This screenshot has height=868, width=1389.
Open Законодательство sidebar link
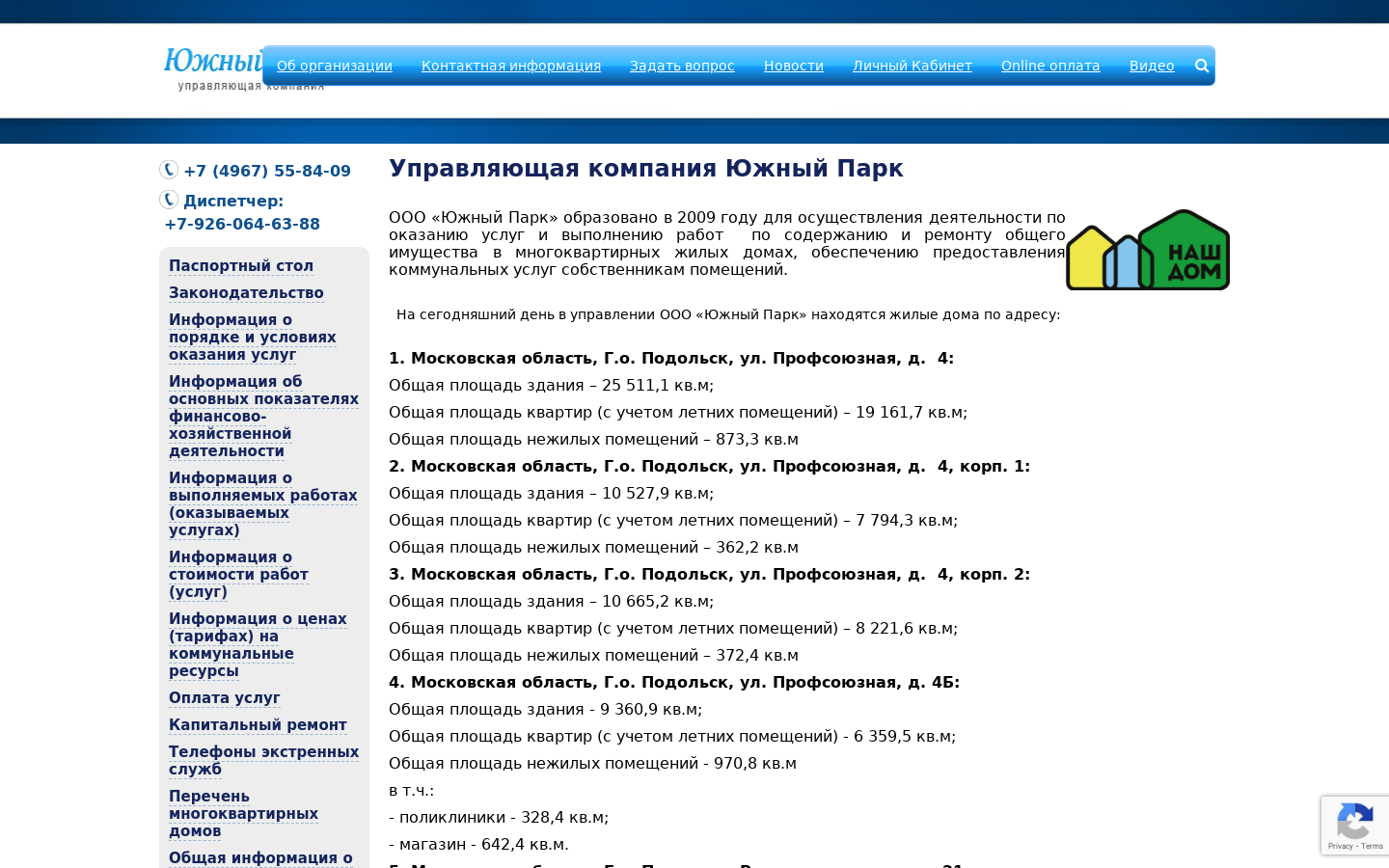(246, 293)
